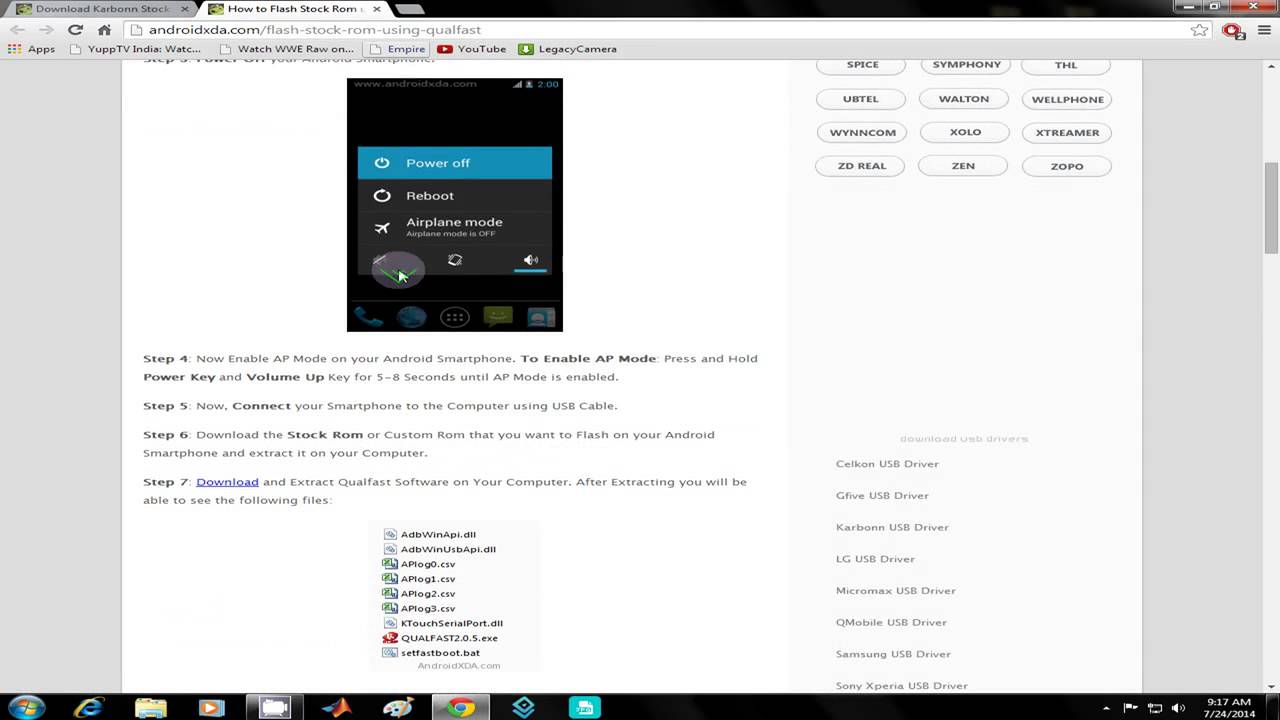Click the SYMPHONY brand button

[966, 65]
